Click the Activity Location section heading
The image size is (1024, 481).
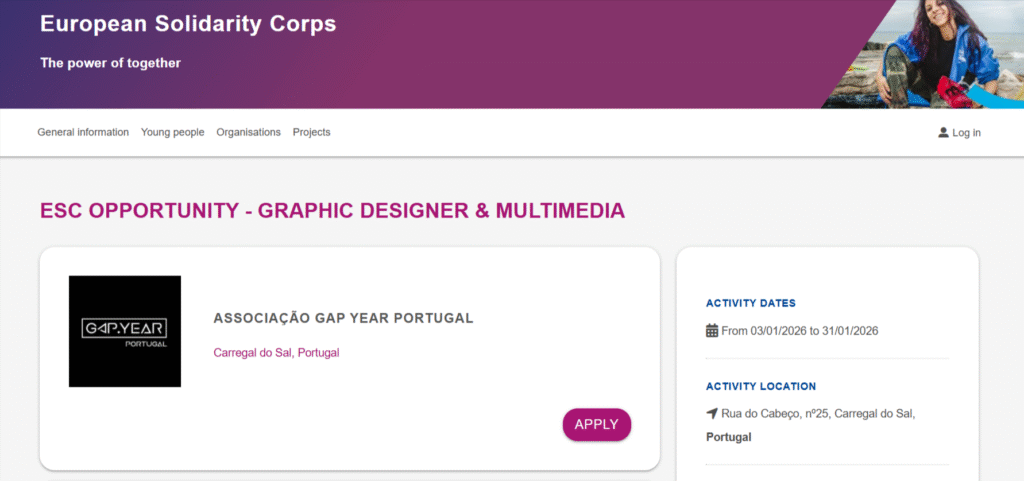tap(761, 386)
